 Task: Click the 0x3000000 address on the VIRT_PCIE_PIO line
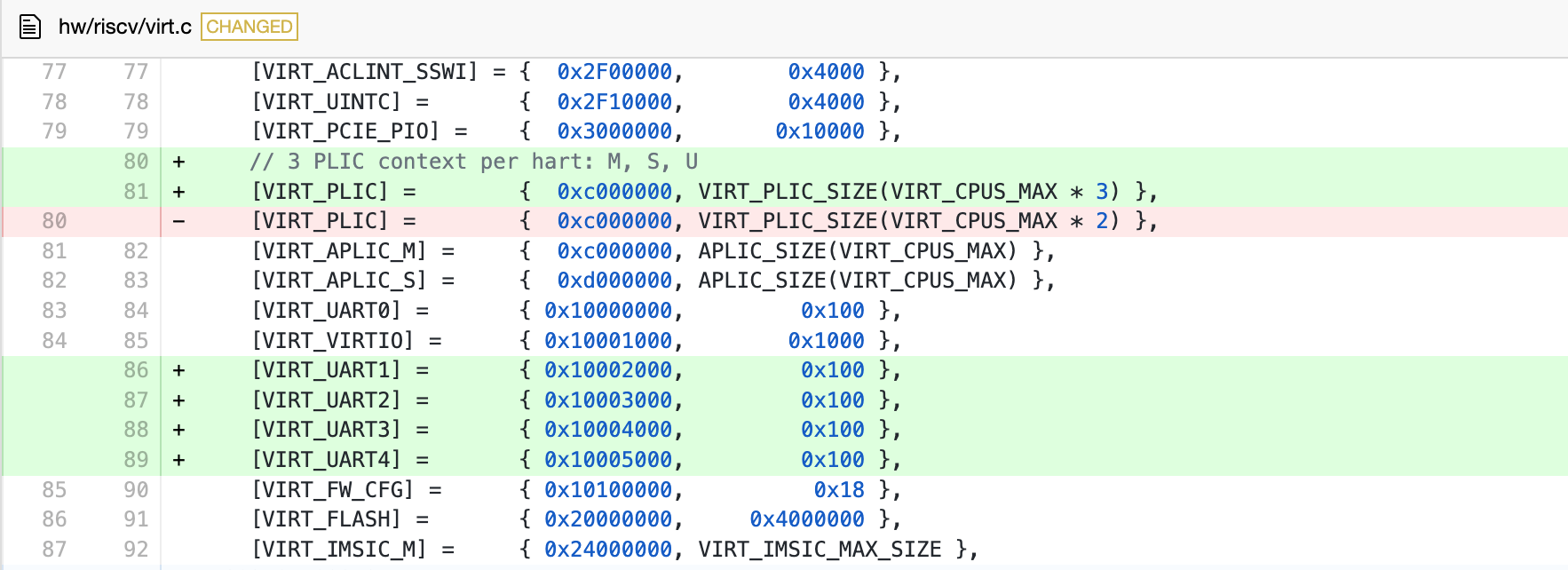point(614,131)
